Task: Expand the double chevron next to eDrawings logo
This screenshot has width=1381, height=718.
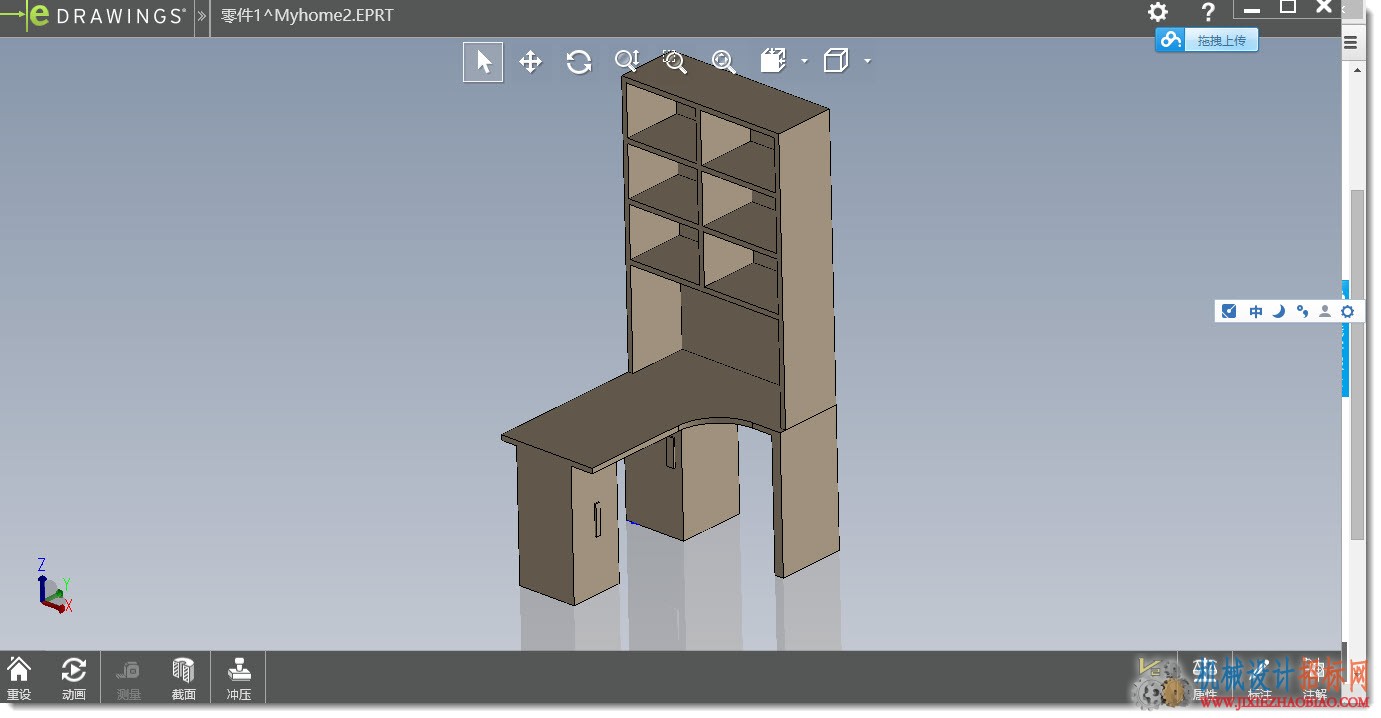Action: tap(202, 16)
